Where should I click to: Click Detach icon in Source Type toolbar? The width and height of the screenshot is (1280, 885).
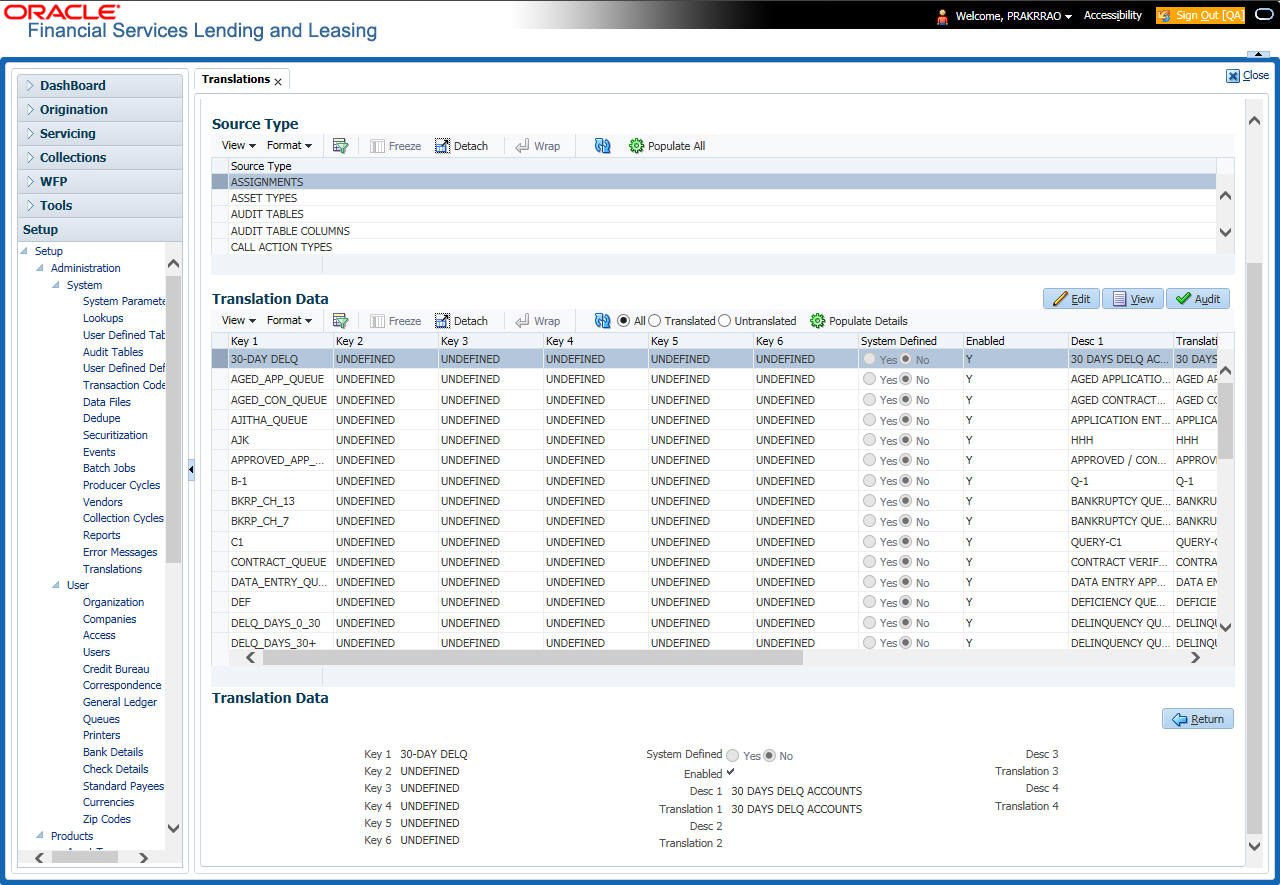(443, 146)
